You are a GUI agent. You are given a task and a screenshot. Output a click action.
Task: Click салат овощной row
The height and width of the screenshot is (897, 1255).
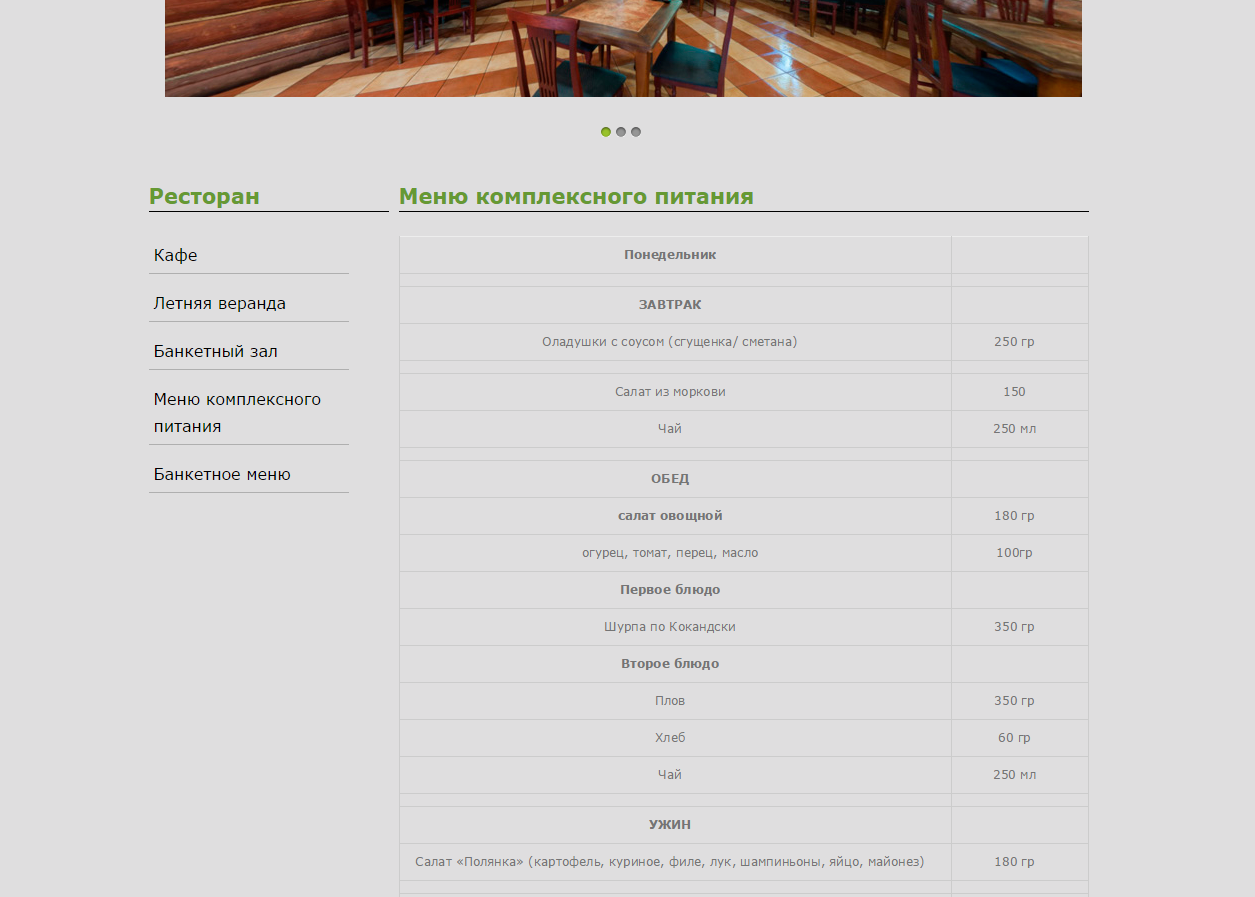click(x=670, y=516)
